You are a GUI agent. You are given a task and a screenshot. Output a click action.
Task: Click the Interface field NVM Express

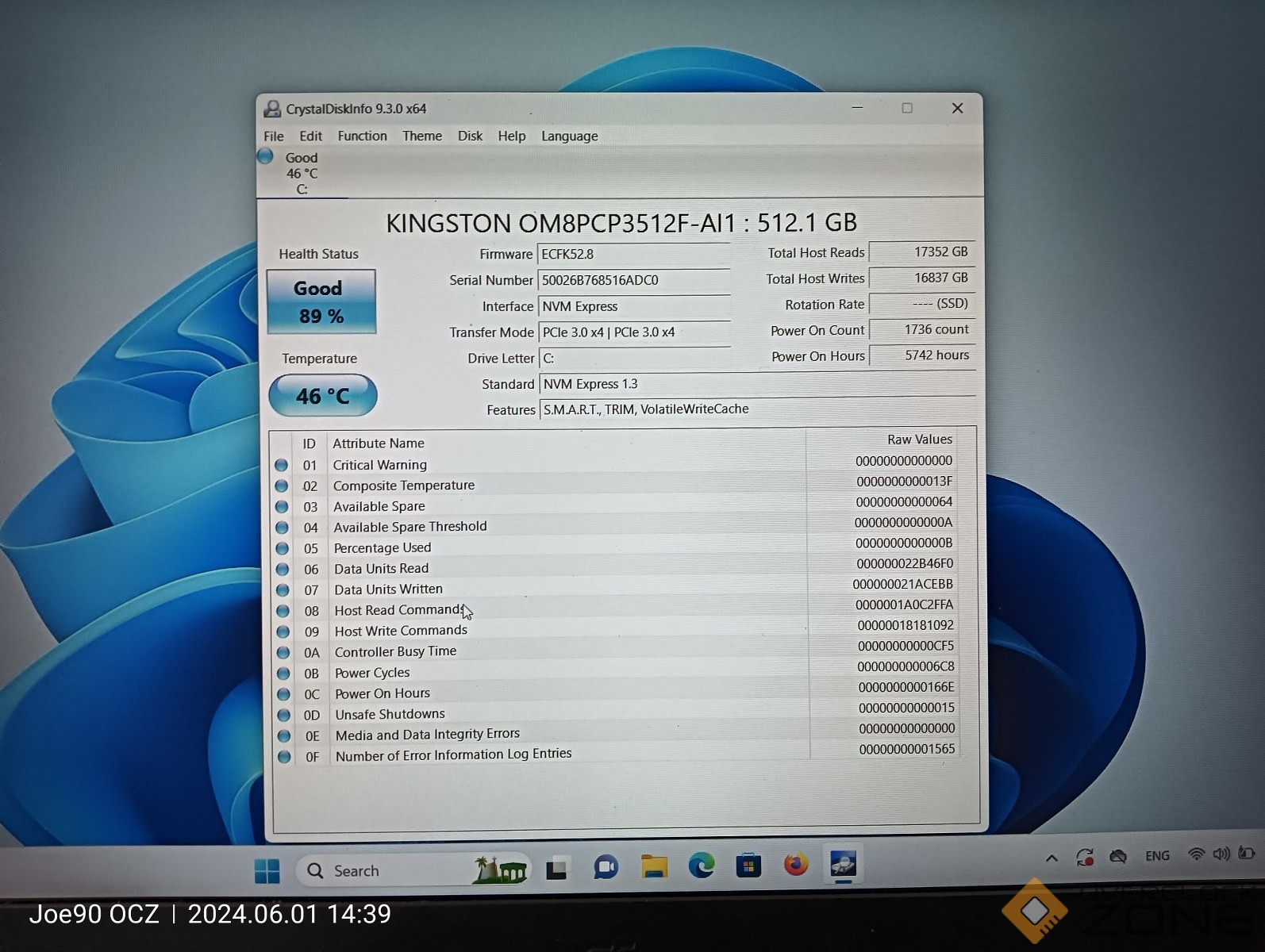coord(634,306)
